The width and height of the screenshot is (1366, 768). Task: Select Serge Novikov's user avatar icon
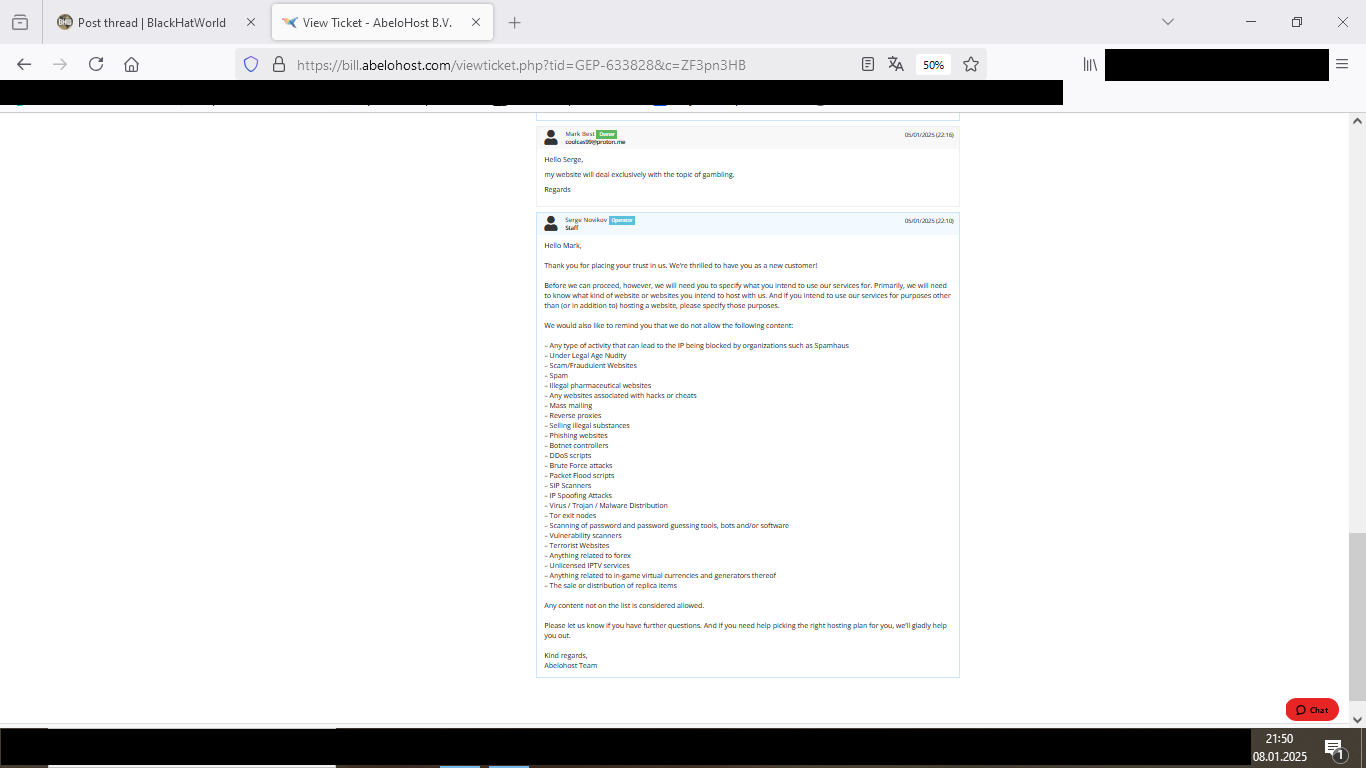coord(551,223)
